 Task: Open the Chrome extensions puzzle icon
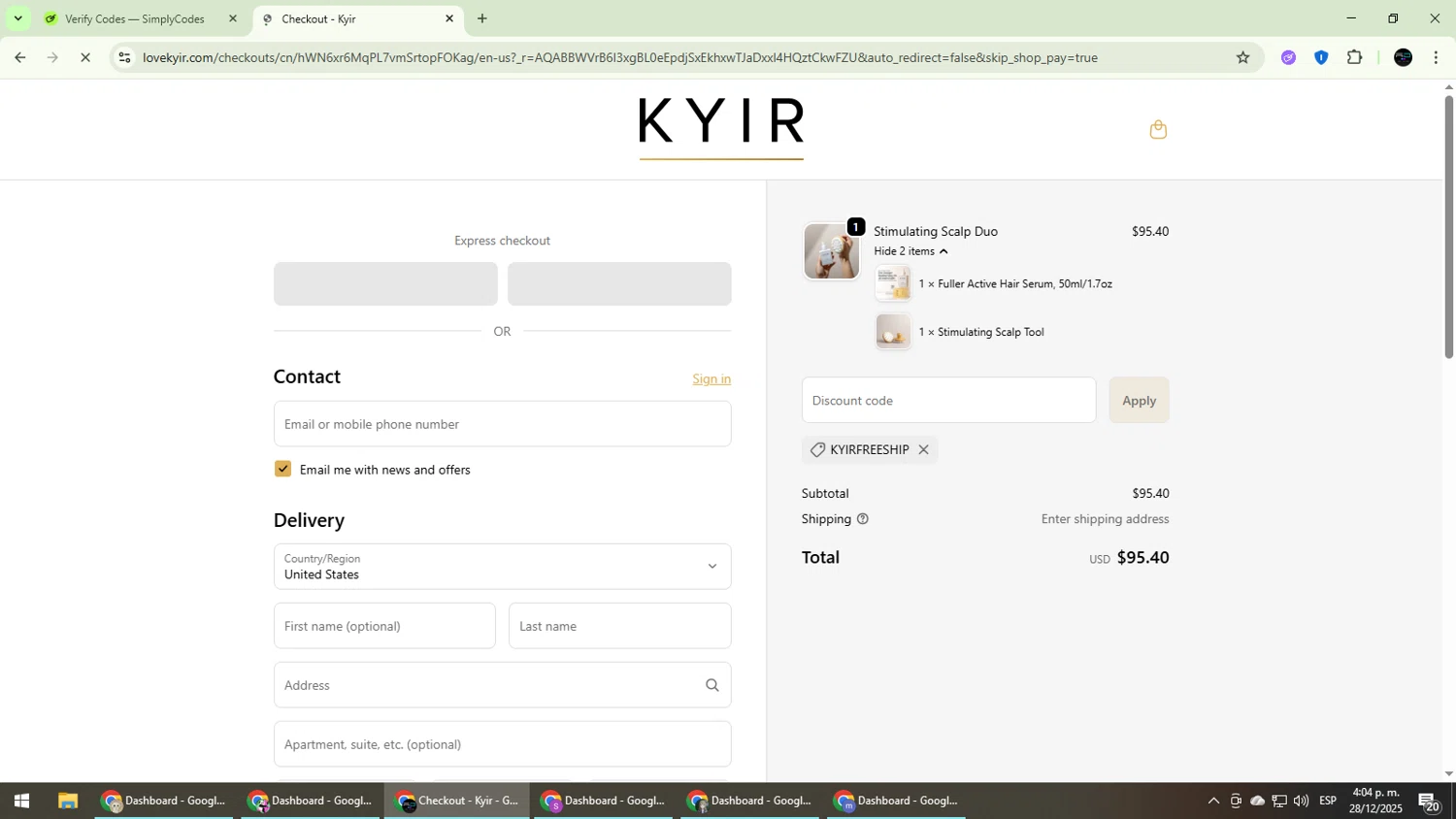[1355, 57]
